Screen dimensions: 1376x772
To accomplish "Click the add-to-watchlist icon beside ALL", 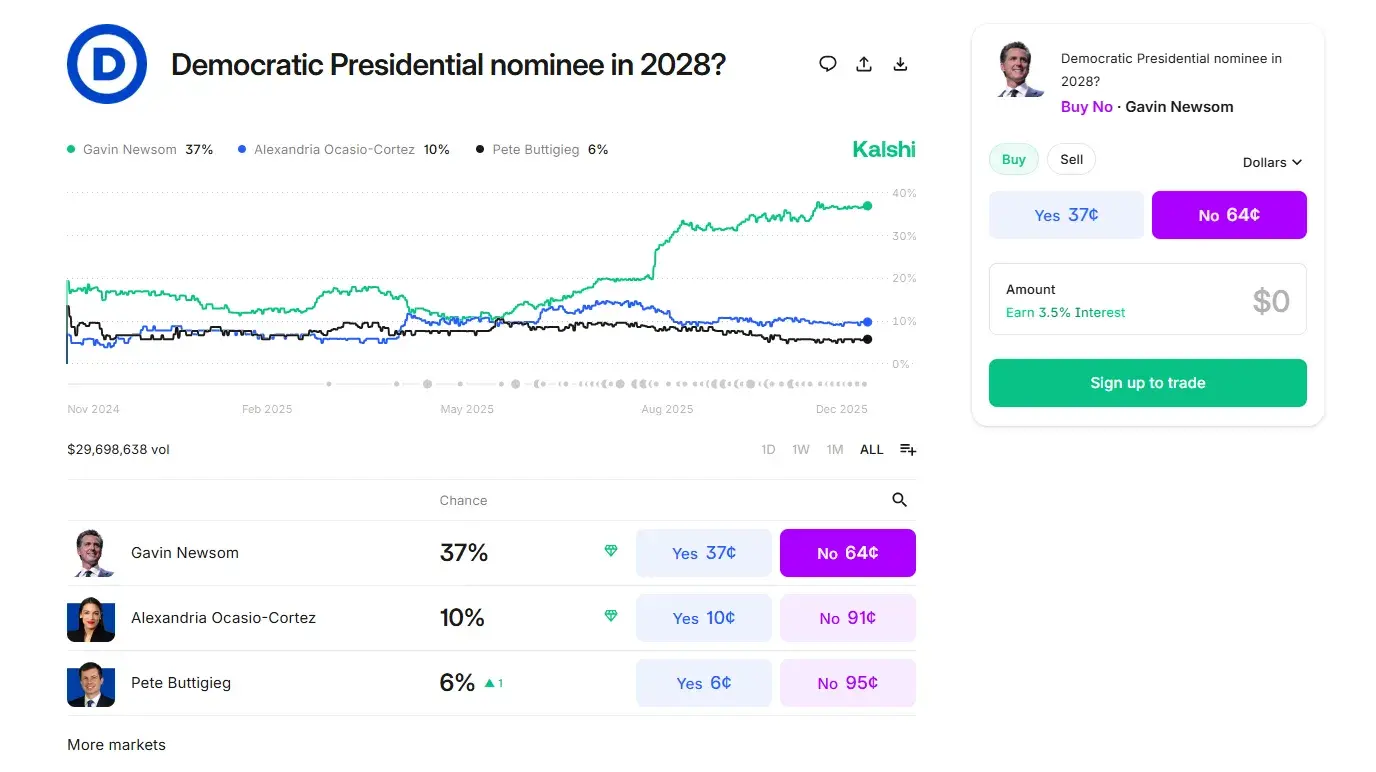I will pos(907,449).
